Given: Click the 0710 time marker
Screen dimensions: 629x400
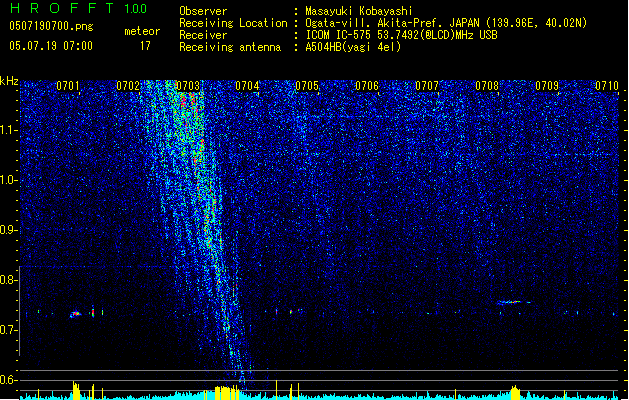Looking at the screenshot, I should click(x=607, y=86).
